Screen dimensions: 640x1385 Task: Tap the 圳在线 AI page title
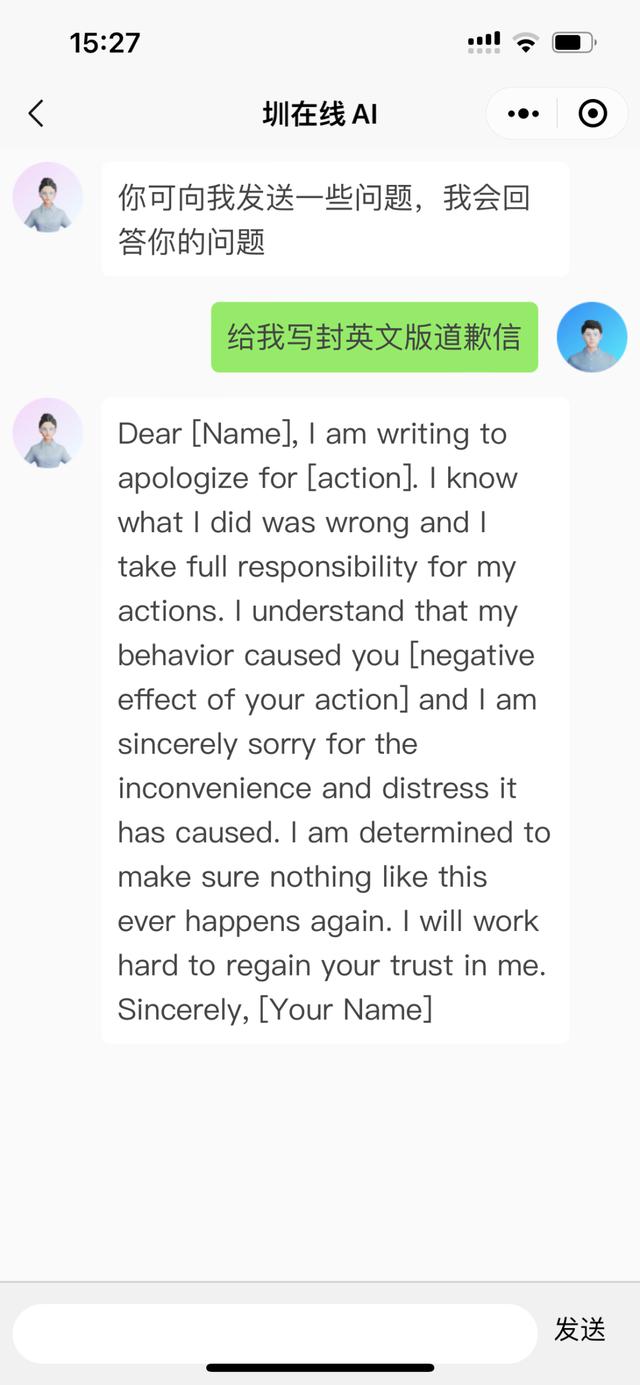320,114
